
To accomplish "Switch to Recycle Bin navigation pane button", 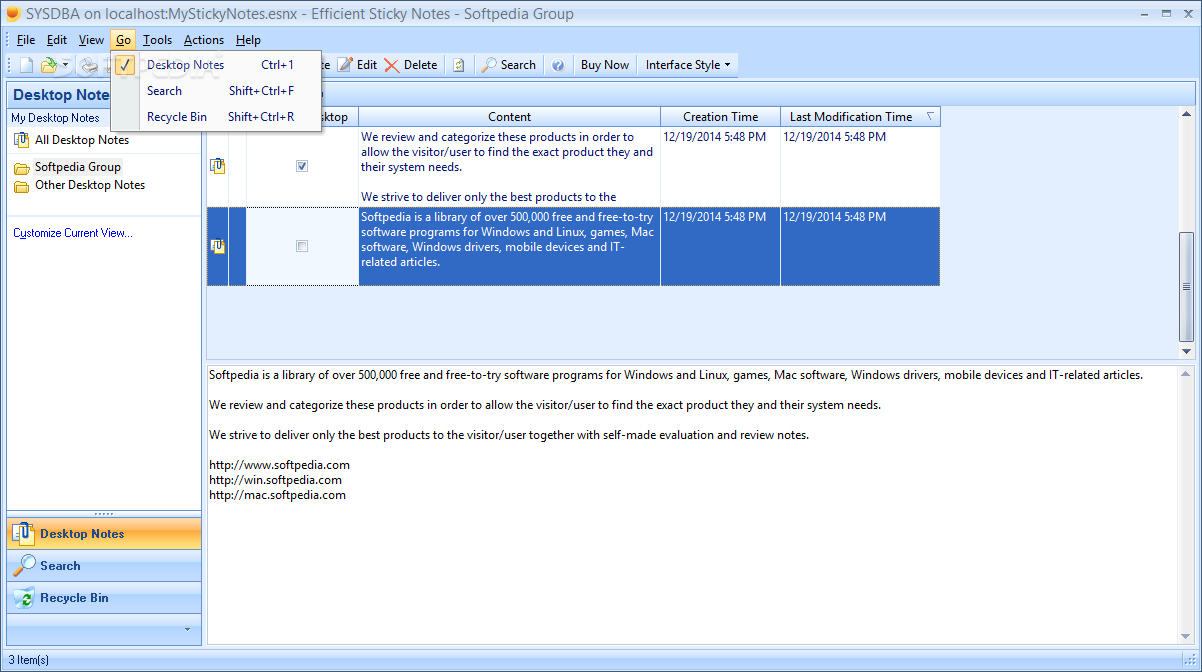I will (104, 598).
